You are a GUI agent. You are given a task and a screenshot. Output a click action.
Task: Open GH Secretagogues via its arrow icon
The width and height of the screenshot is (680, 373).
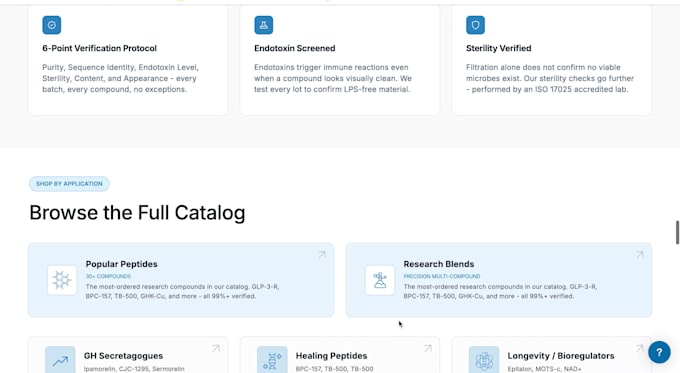pos(216,348)
